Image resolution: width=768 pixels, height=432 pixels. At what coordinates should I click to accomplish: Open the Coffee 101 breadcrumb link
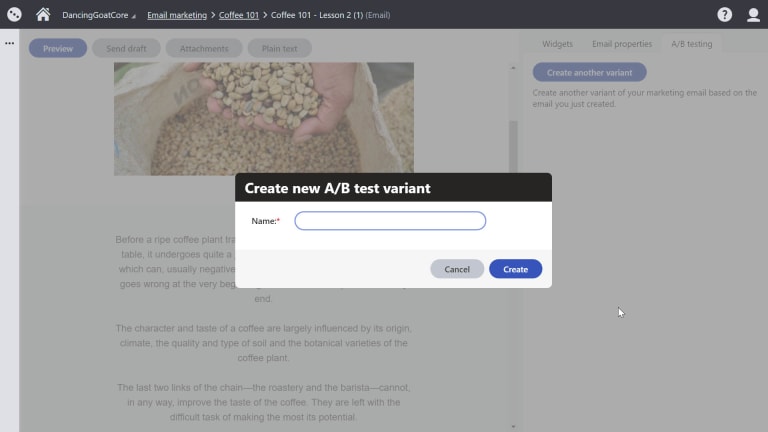point(239,15)
